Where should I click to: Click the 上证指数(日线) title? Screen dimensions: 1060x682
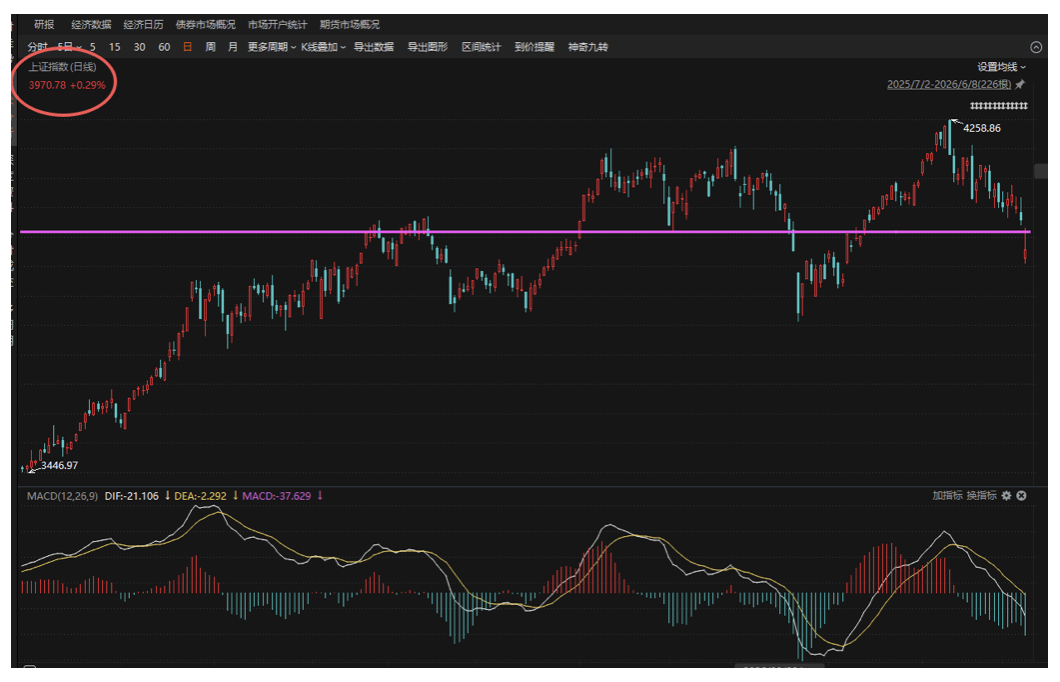[62, 67]
